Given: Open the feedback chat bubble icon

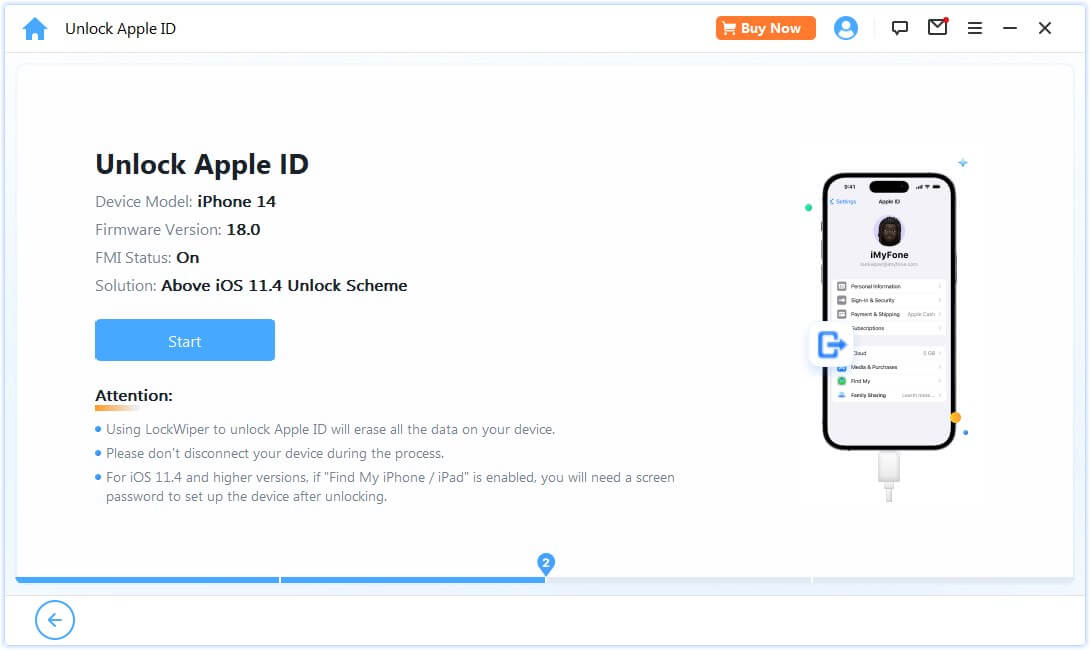Looking at the screenshot, I should (900, 28).
